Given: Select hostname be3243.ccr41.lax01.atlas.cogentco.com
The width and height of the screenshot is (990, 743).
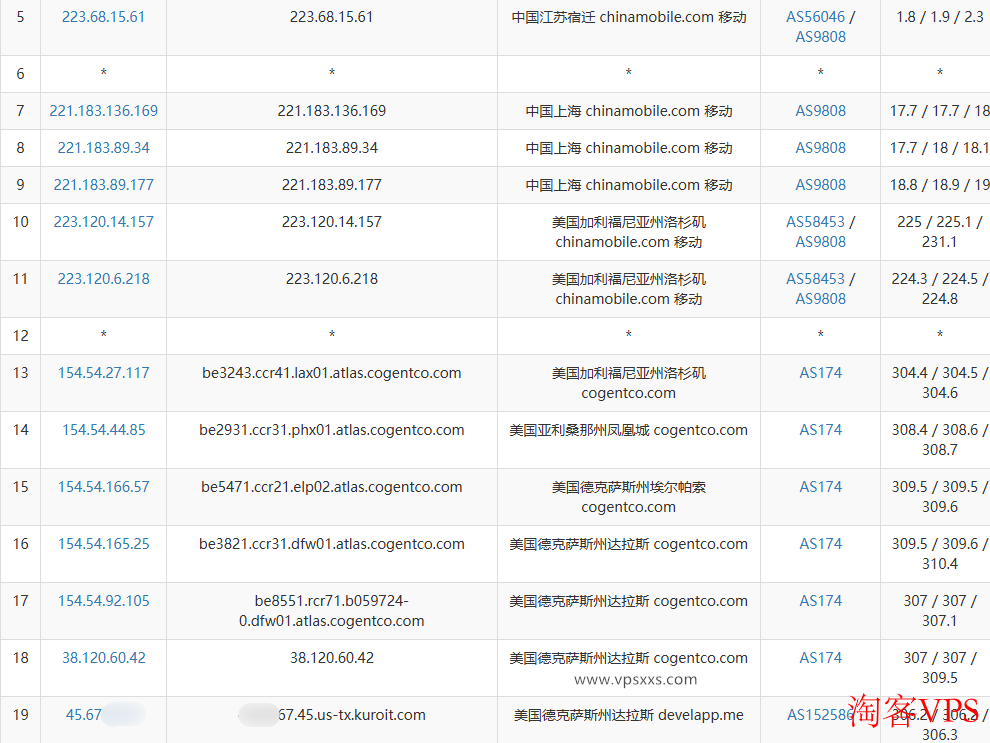Looking at the screenshot, I should click(331, 373).
